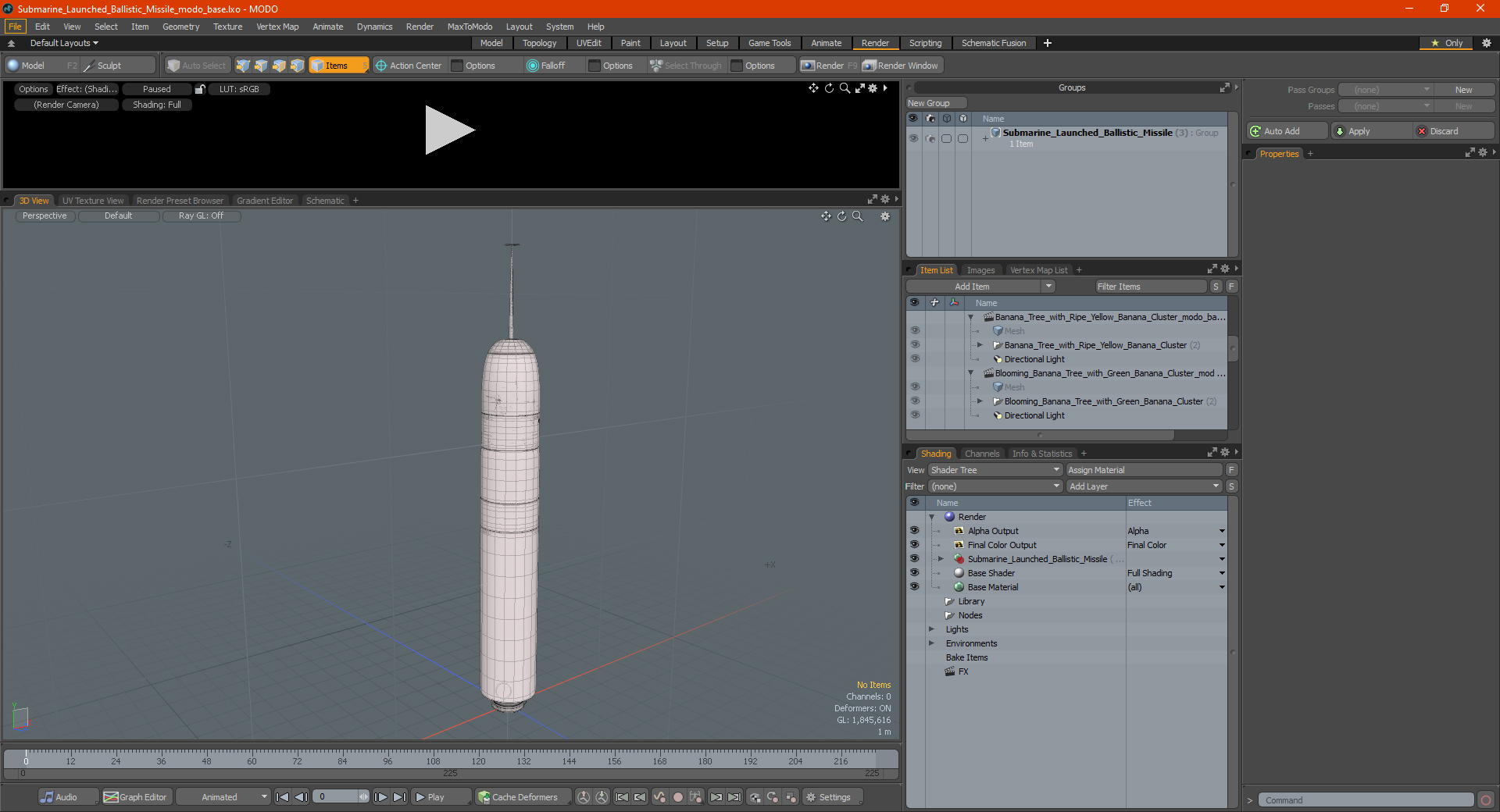Open 3D viewport gear settings
Viewport: 1500px width, 812px height.
click(885, 216)
